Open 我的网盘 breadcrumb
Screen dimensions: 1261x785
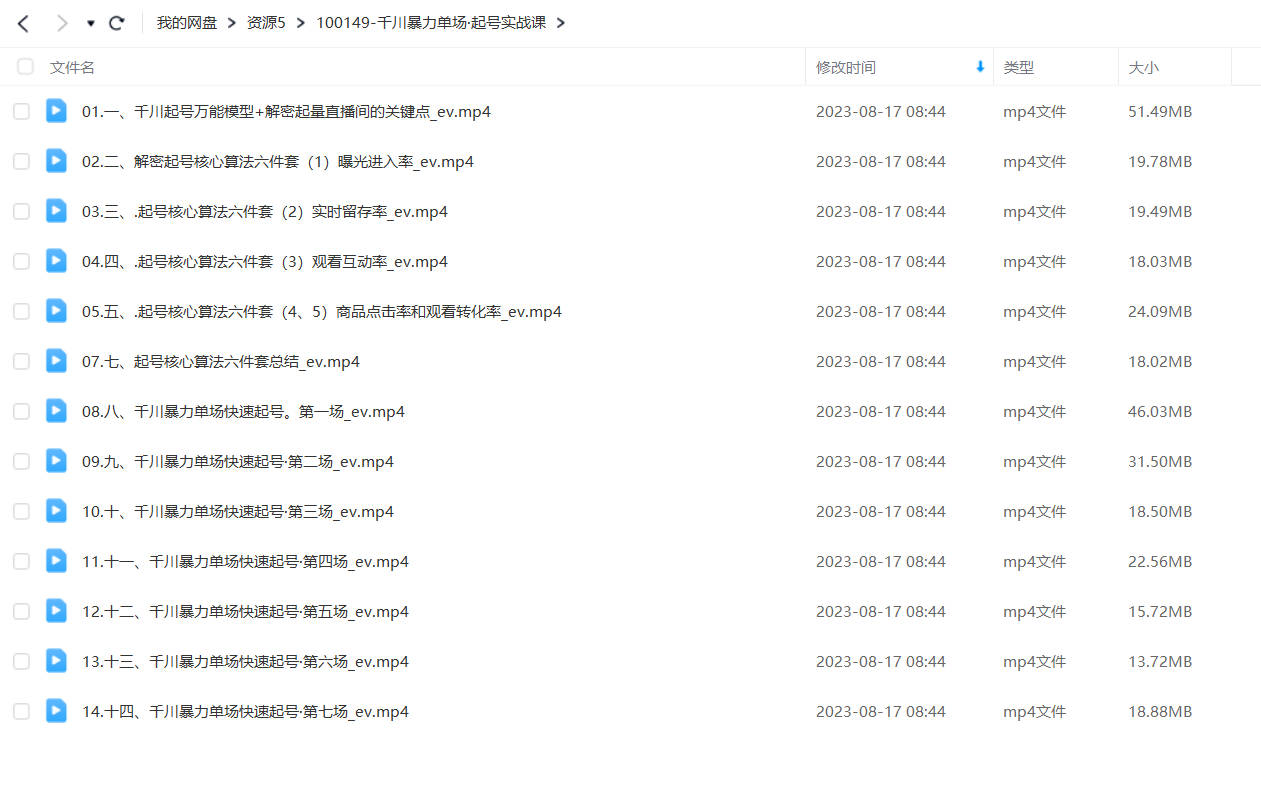(x=187, y=23)
